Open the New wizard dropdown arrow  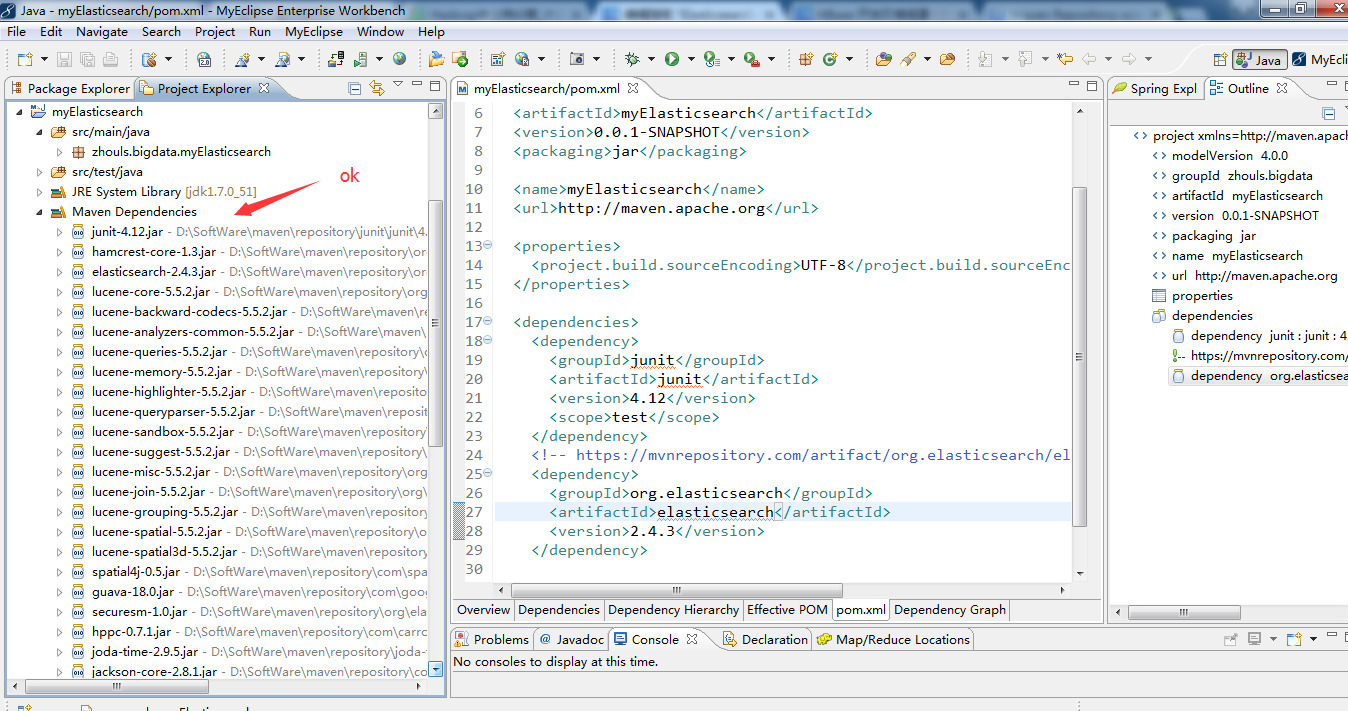coord(44,59)
